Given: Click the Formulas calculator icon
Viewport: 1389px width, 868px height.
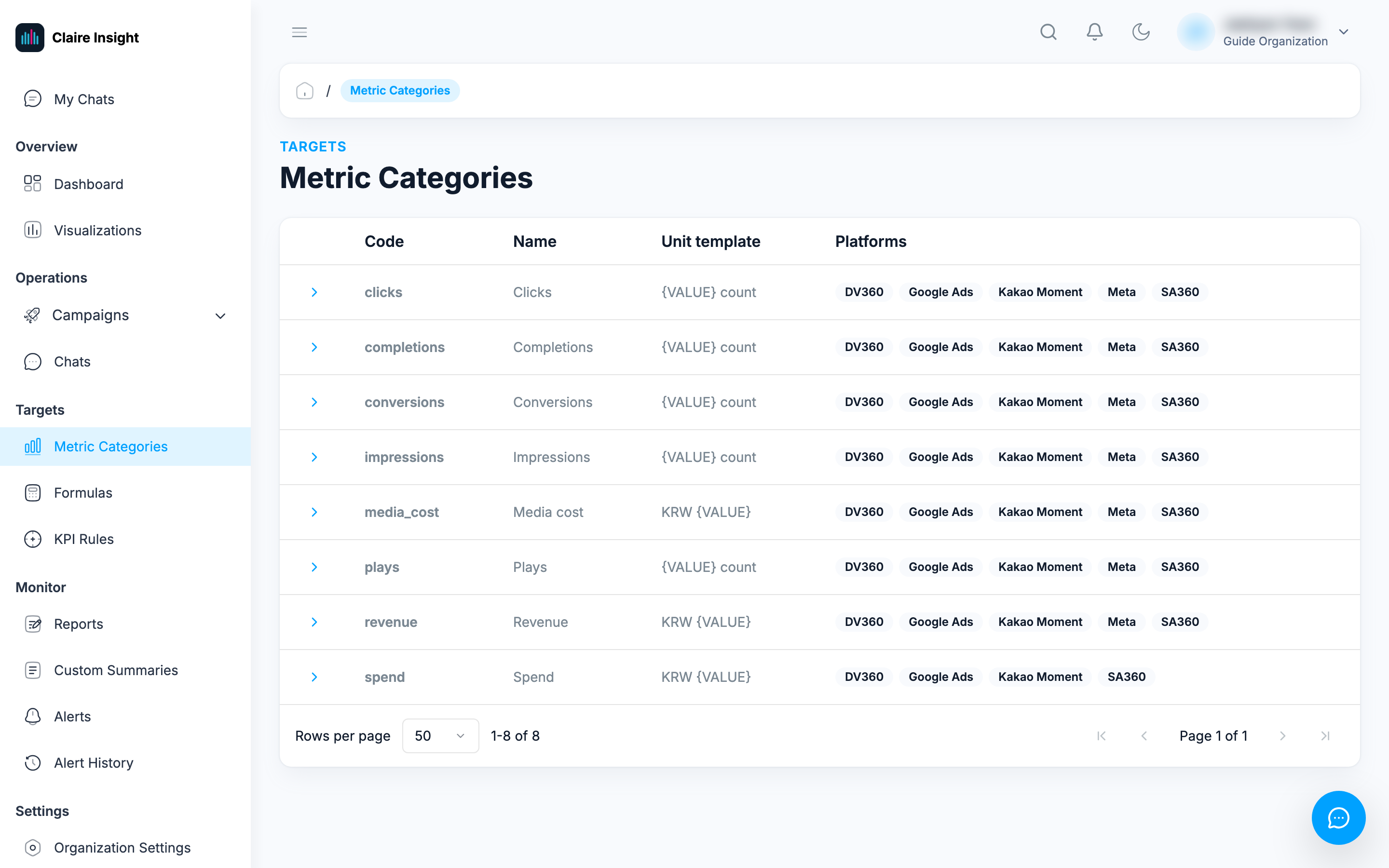Looking at the screenshot, I should click(x=33, y=492).
